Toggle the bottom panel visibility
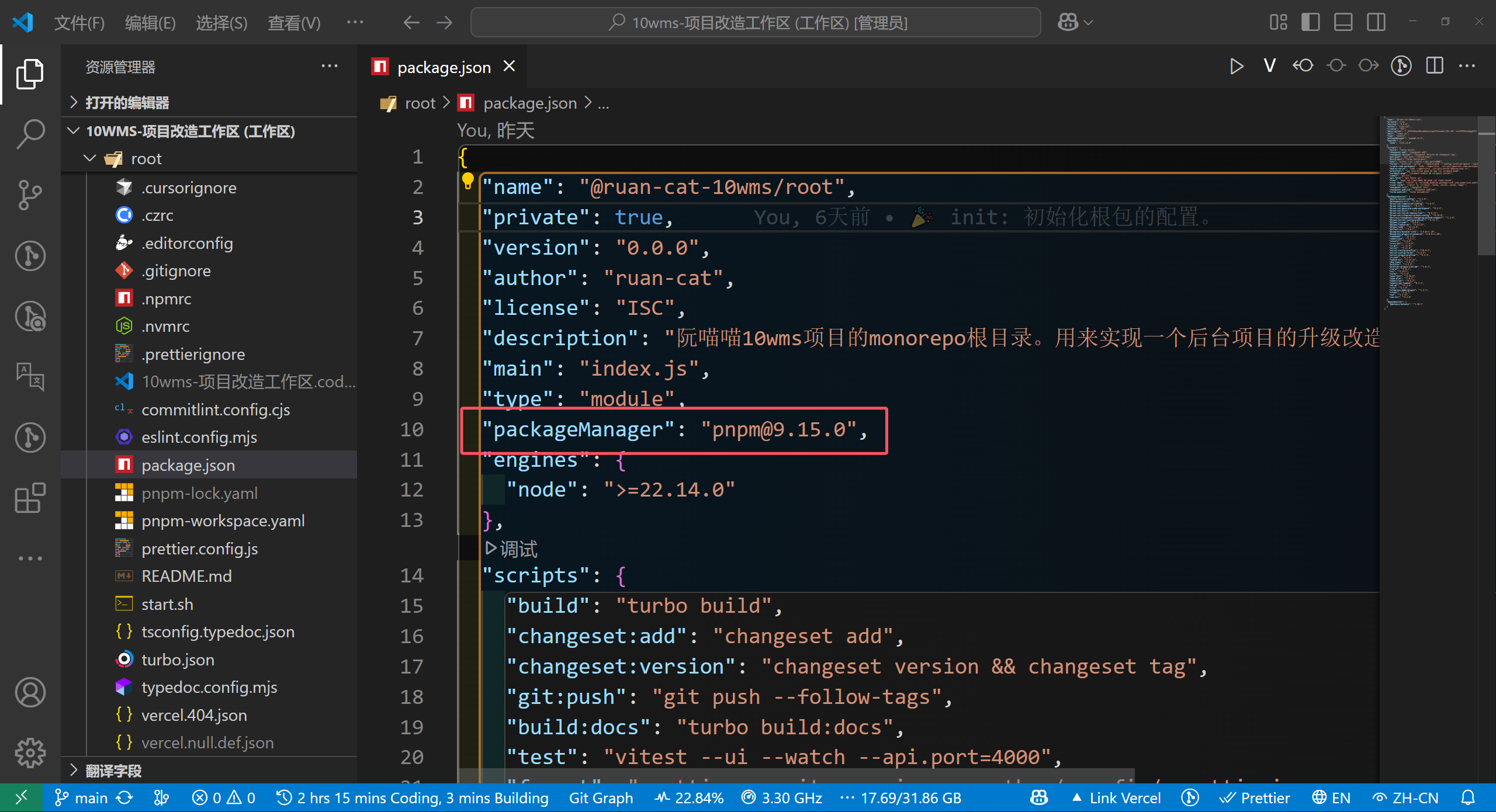Screen dimensions: 1496x812 (1343, 22)
